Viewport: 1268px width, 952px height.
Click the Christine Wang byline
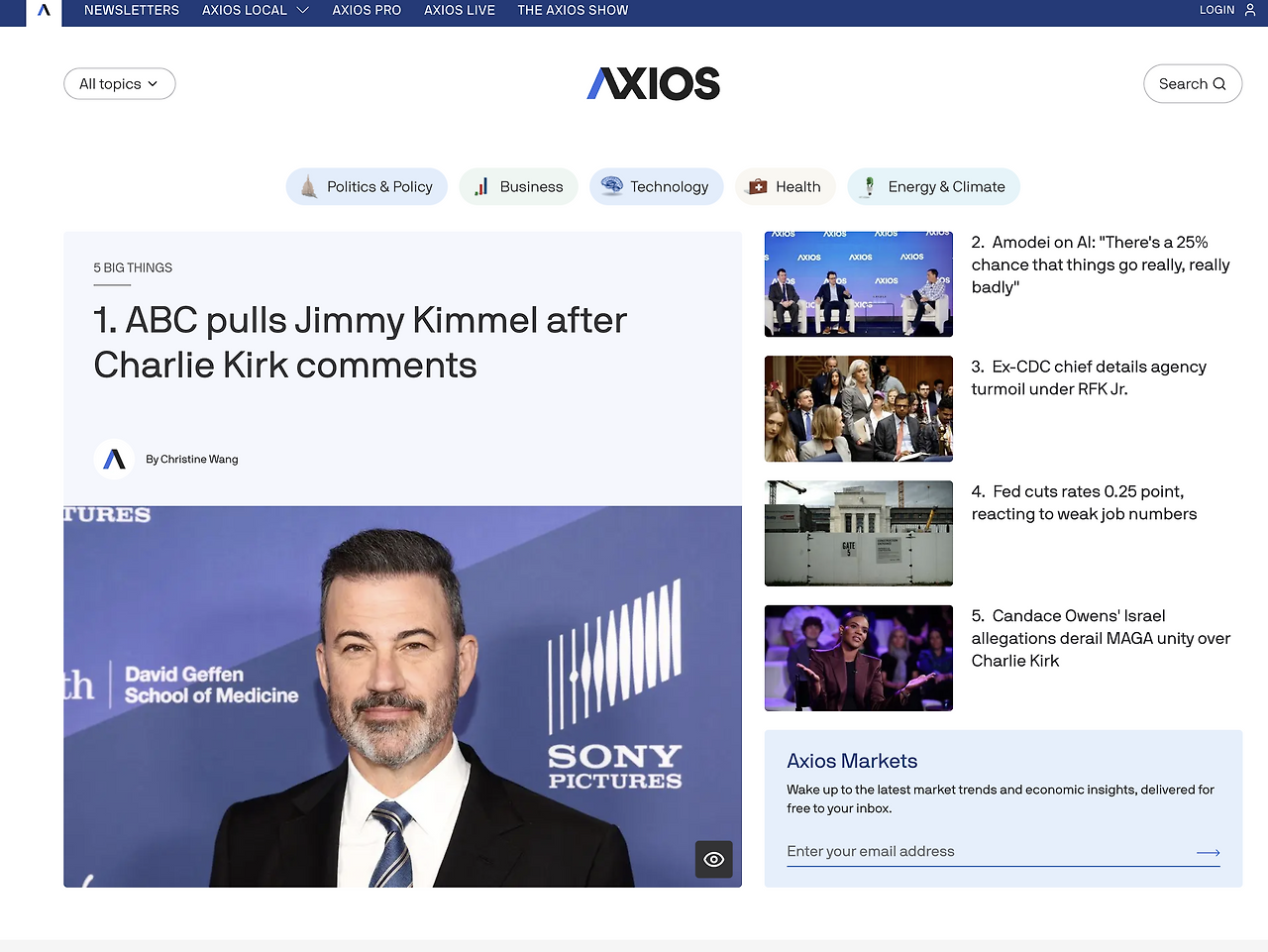click(192, 459)
